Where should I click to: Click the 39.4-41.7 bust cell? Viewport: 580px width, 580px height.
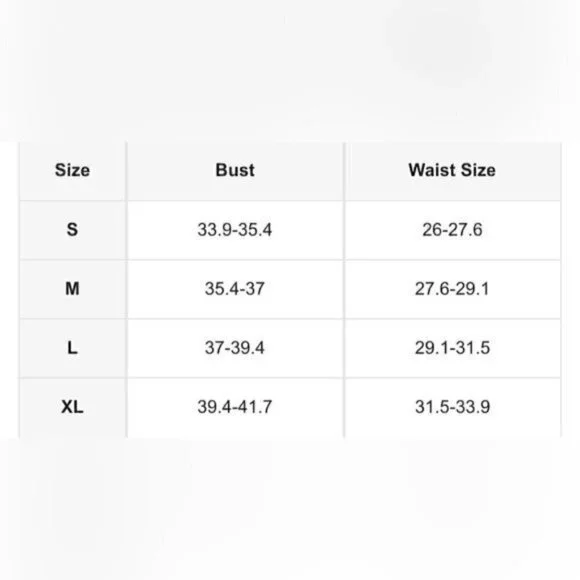(x=235, y=407)
